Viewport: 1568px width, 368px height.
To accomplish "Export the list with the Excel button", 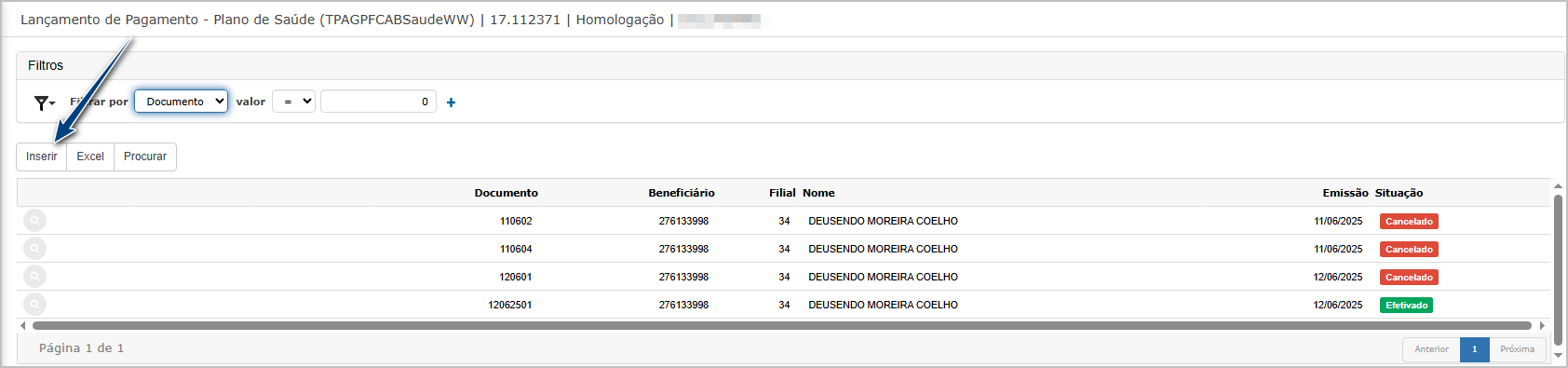I will pyautogui.click(x=90, y=157).
